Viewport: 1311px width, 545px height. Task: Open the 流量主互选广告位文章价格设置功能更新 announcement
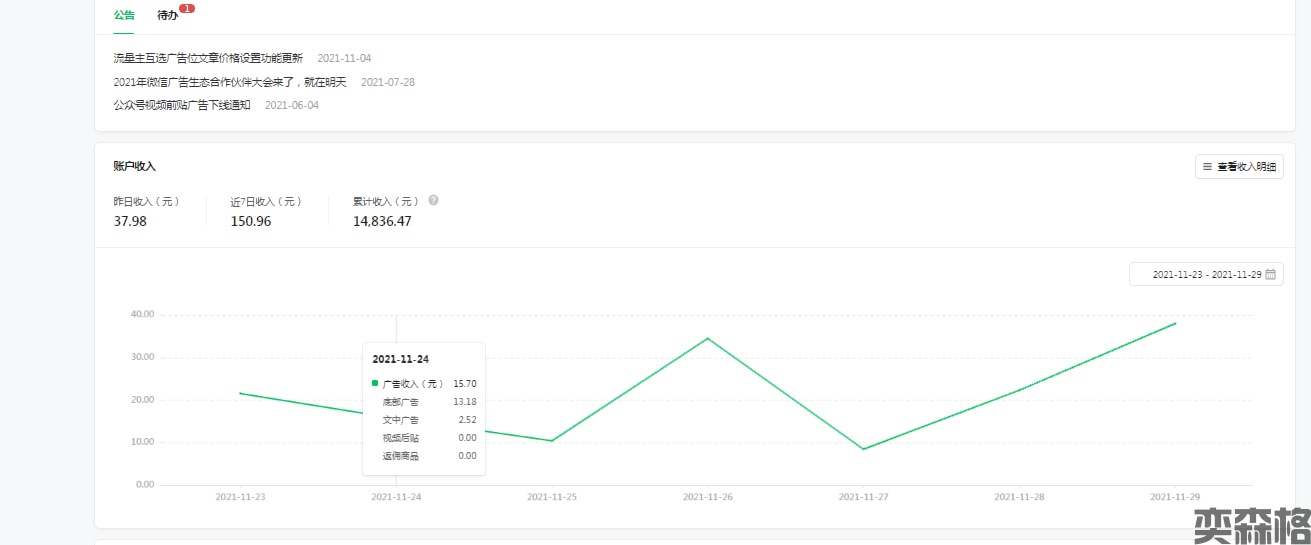click(208, 58)
